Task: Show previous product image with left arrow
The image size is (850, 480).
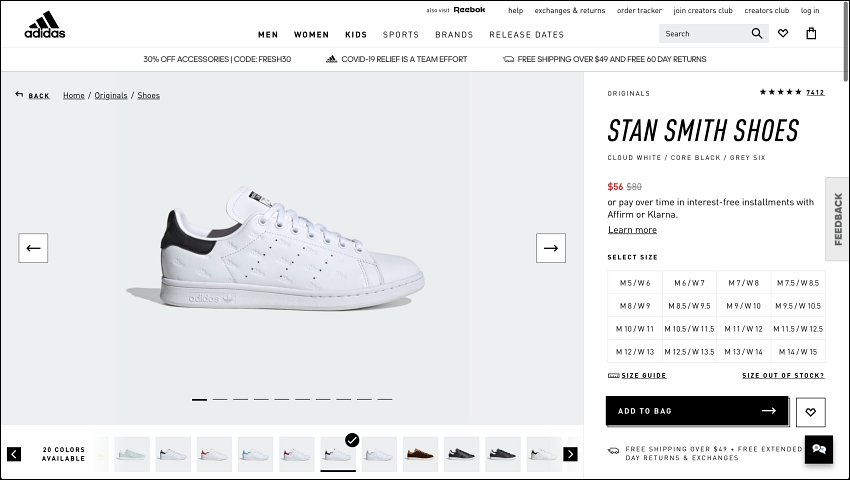Action: pos(33,248)
